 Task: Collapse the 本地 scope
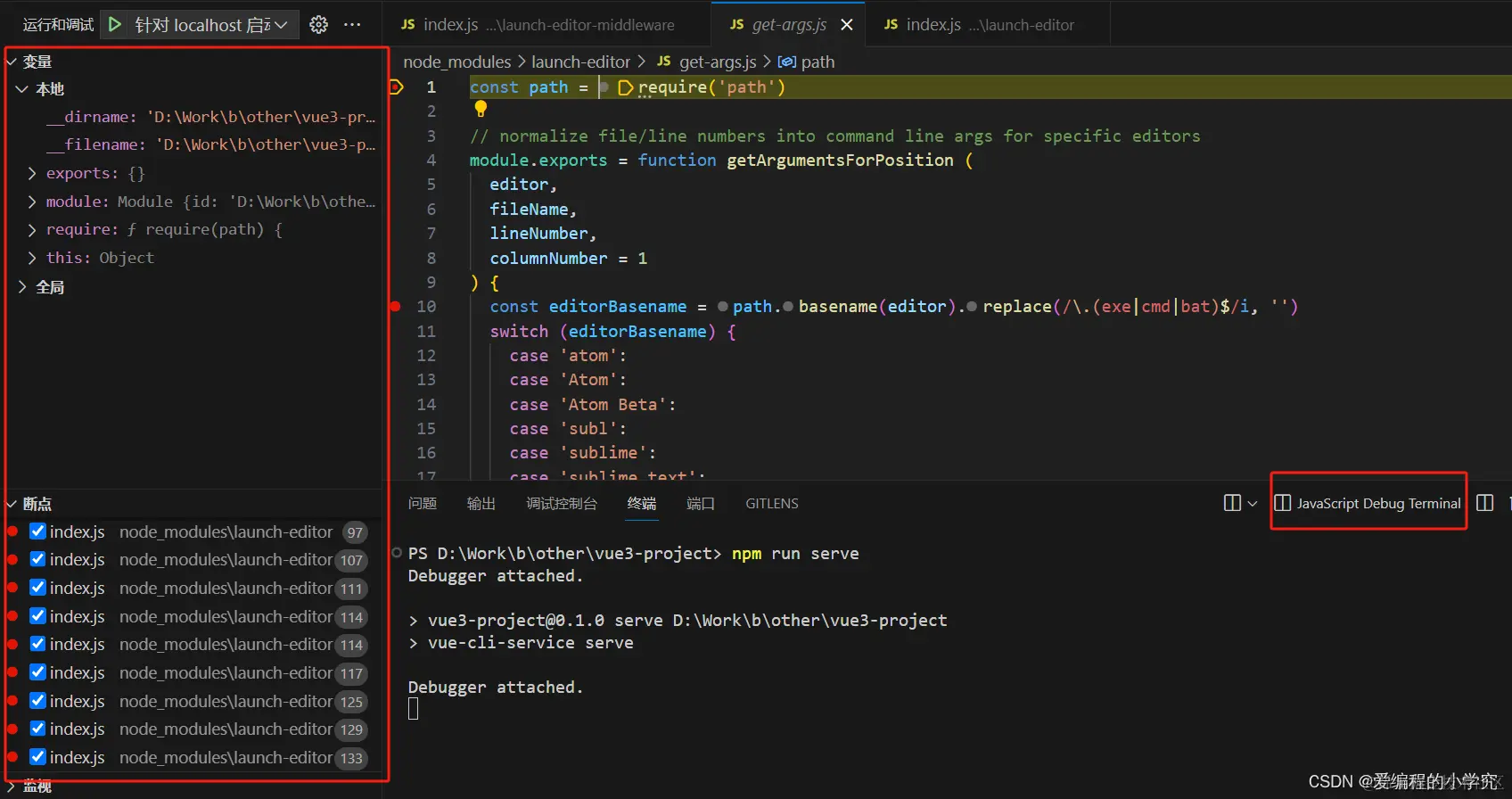21,89
